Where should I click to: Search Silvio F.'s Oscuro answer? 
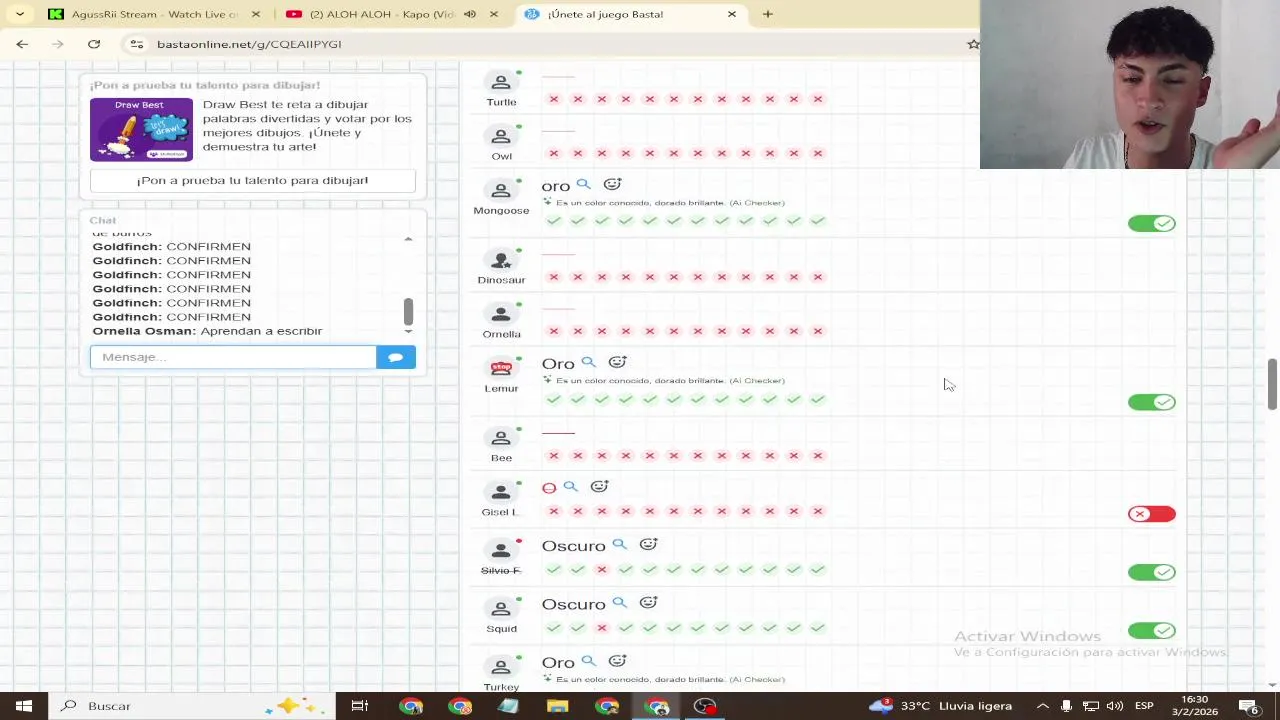click(620, 545)
